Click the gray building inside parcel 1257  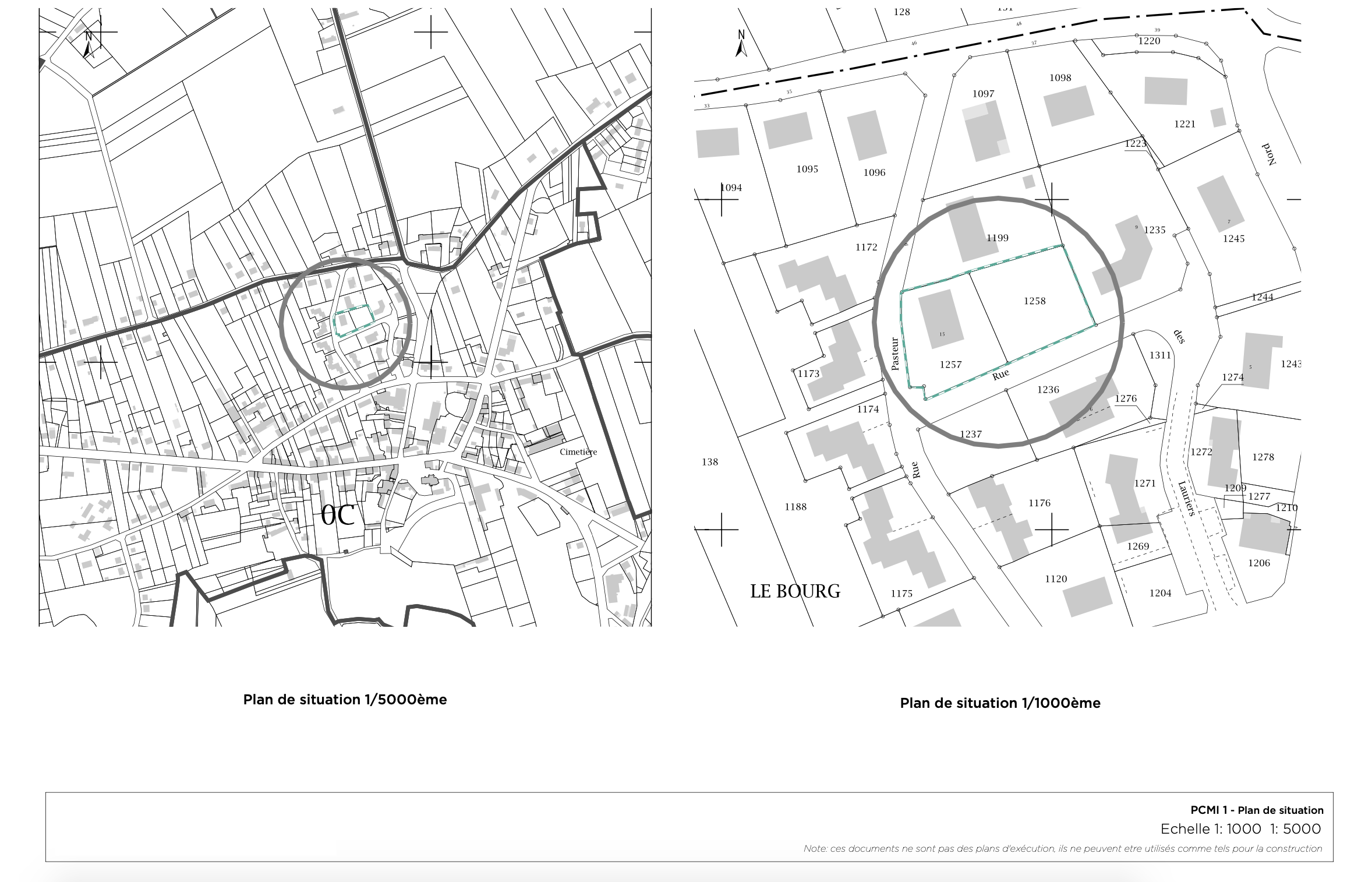pos(940,319)
